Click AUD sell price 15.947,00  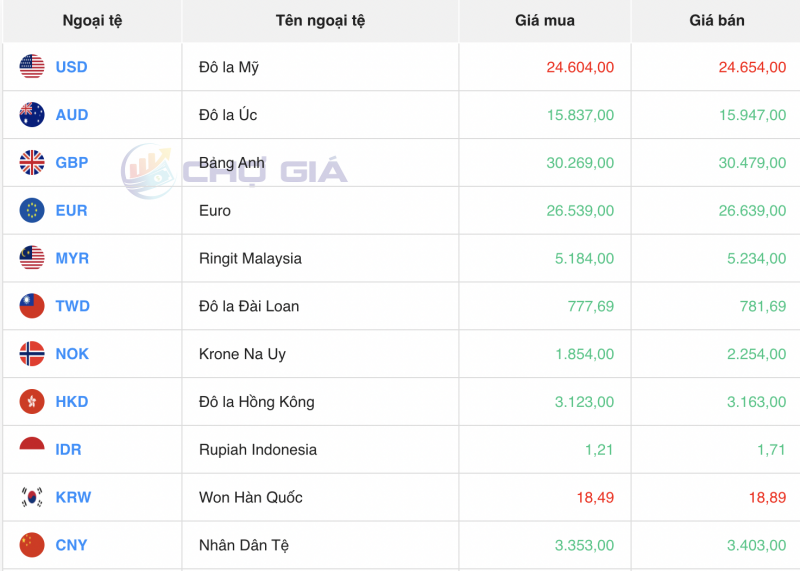(753, 115)
